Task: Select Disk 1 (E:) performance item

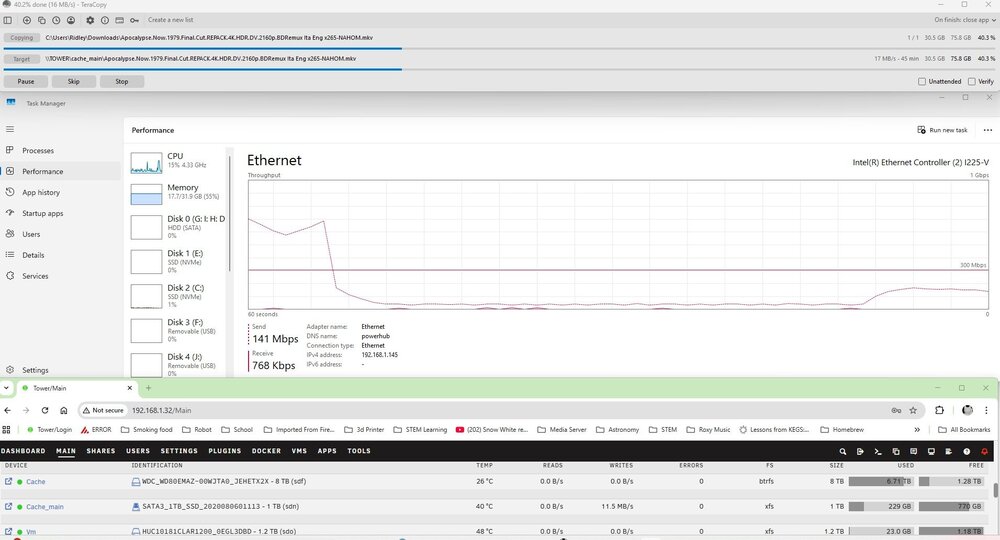Action: pos(177,261)
